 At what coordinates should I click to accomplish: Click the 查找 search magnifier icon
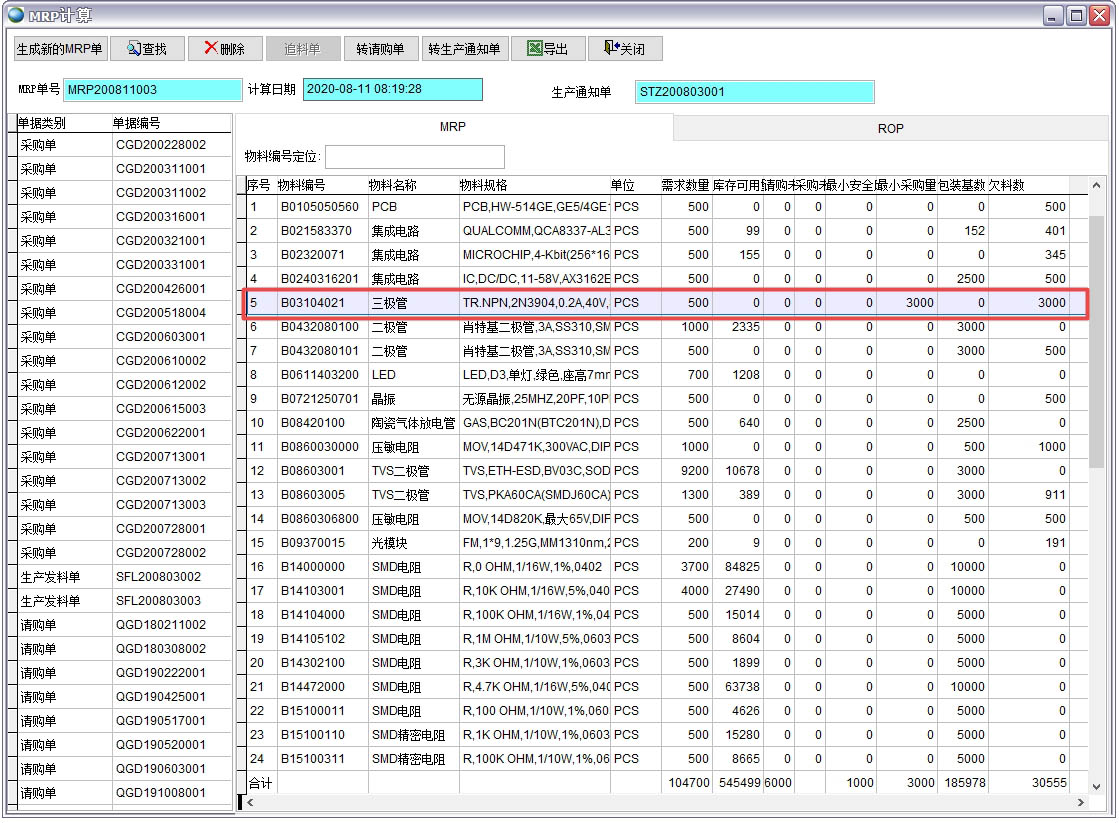click(x=134, y=47)
